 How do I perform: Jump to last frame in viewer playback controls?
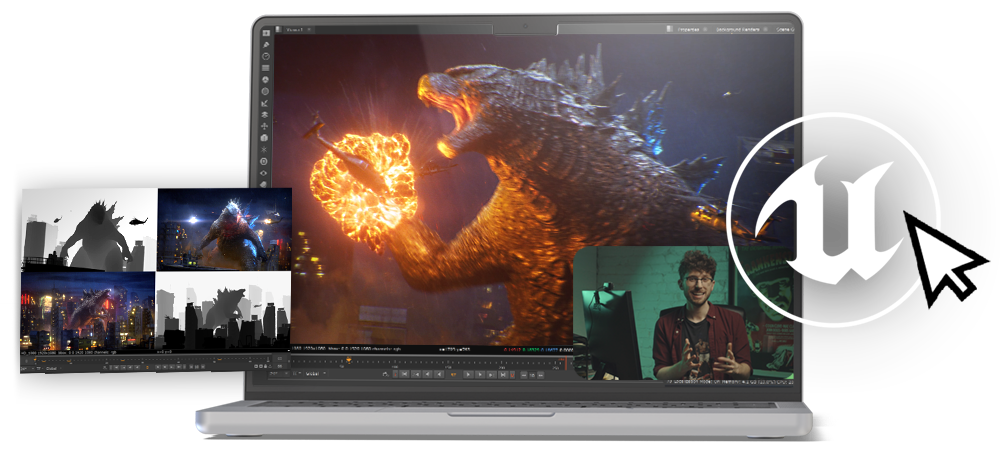click(x=503, y=374)
